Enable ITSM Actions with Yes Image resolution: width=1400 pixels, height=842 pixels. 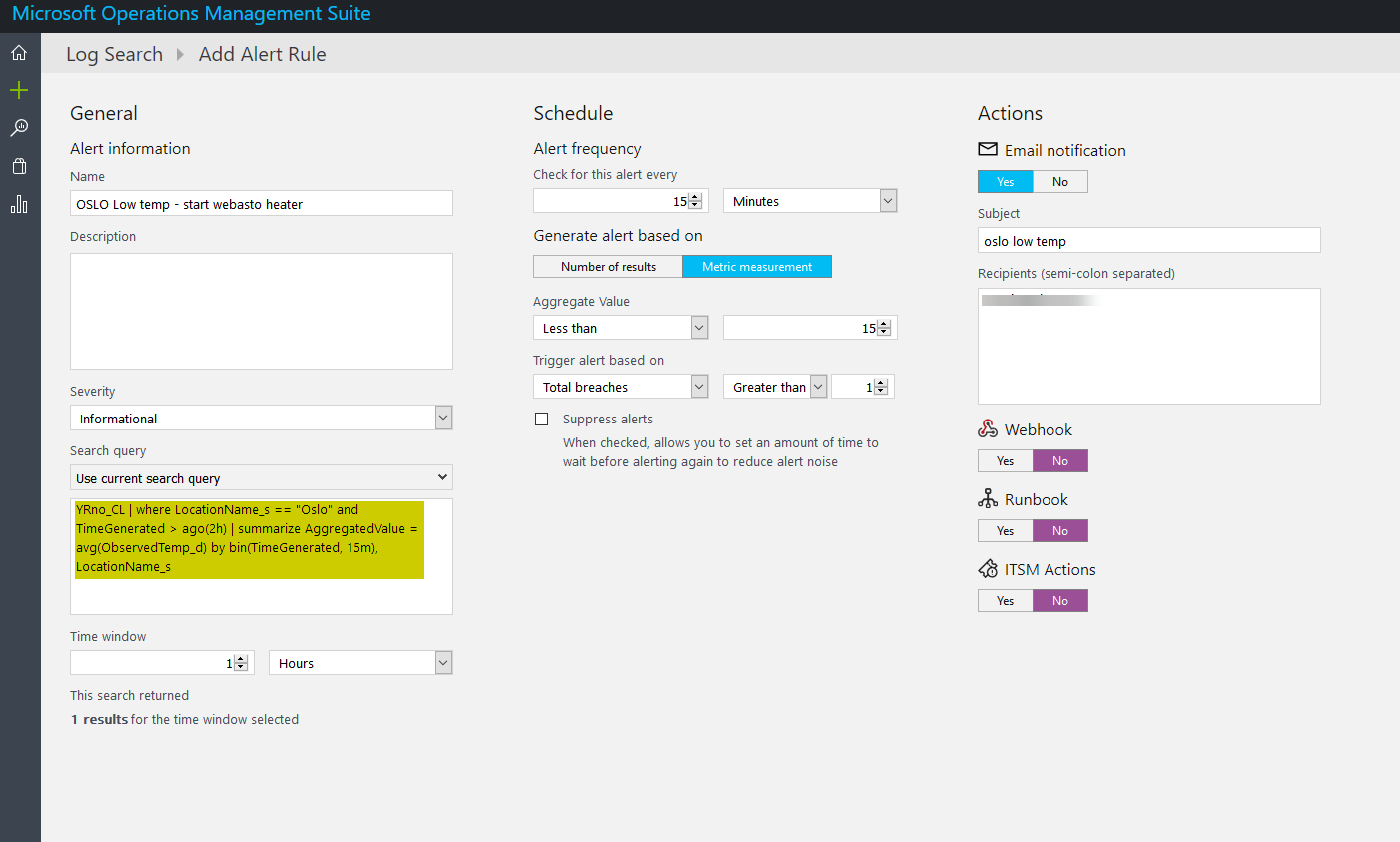1006,600
